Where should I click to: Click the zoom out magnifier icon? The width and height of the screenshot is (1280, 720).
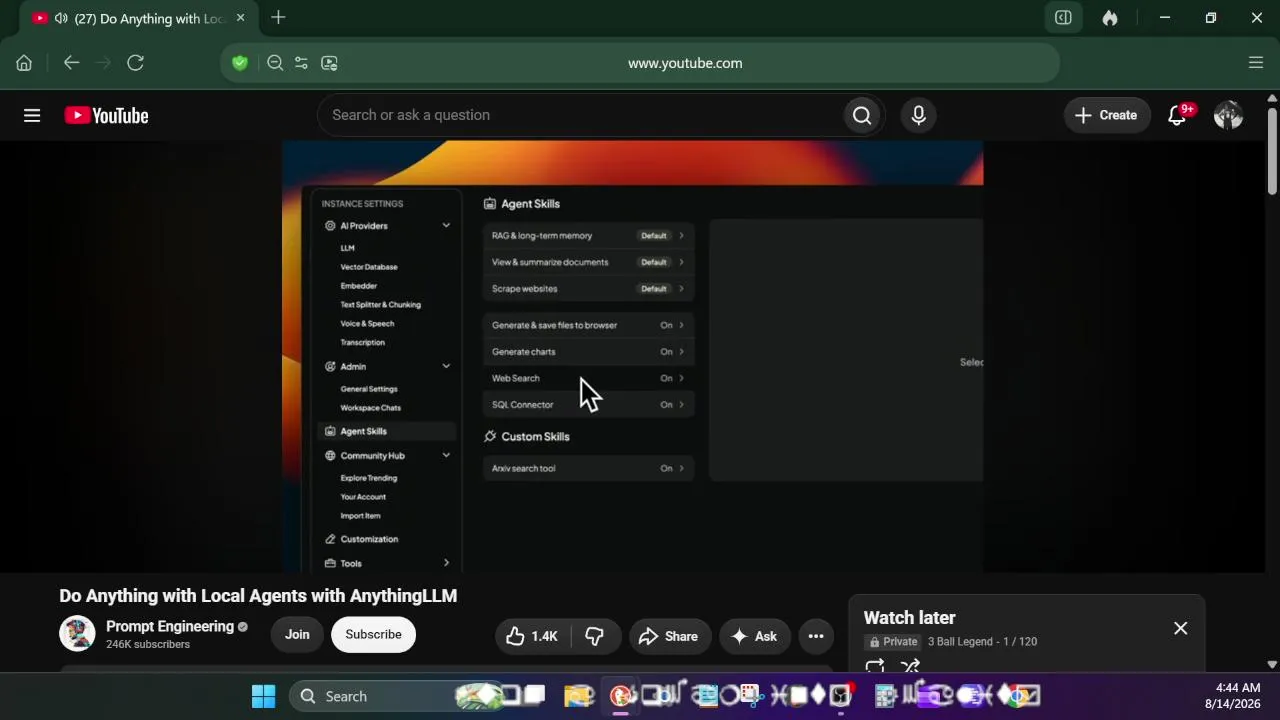275,63
